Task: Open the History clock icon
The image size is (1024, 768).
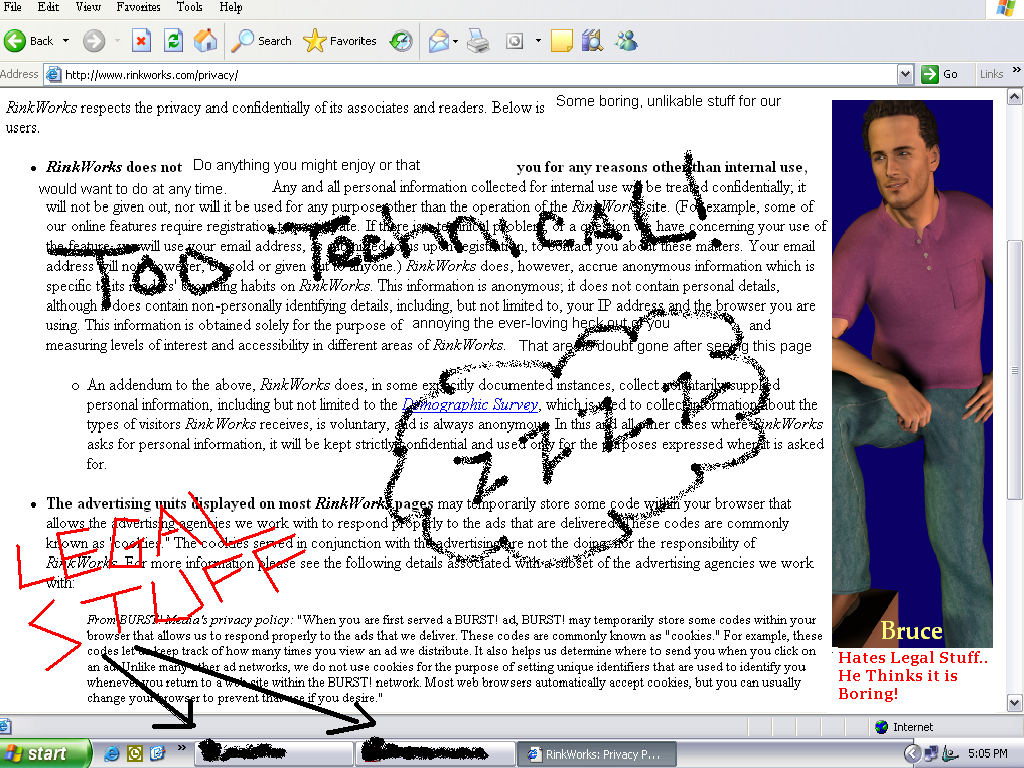Action: pyautogui.click(x=401, y=41)
